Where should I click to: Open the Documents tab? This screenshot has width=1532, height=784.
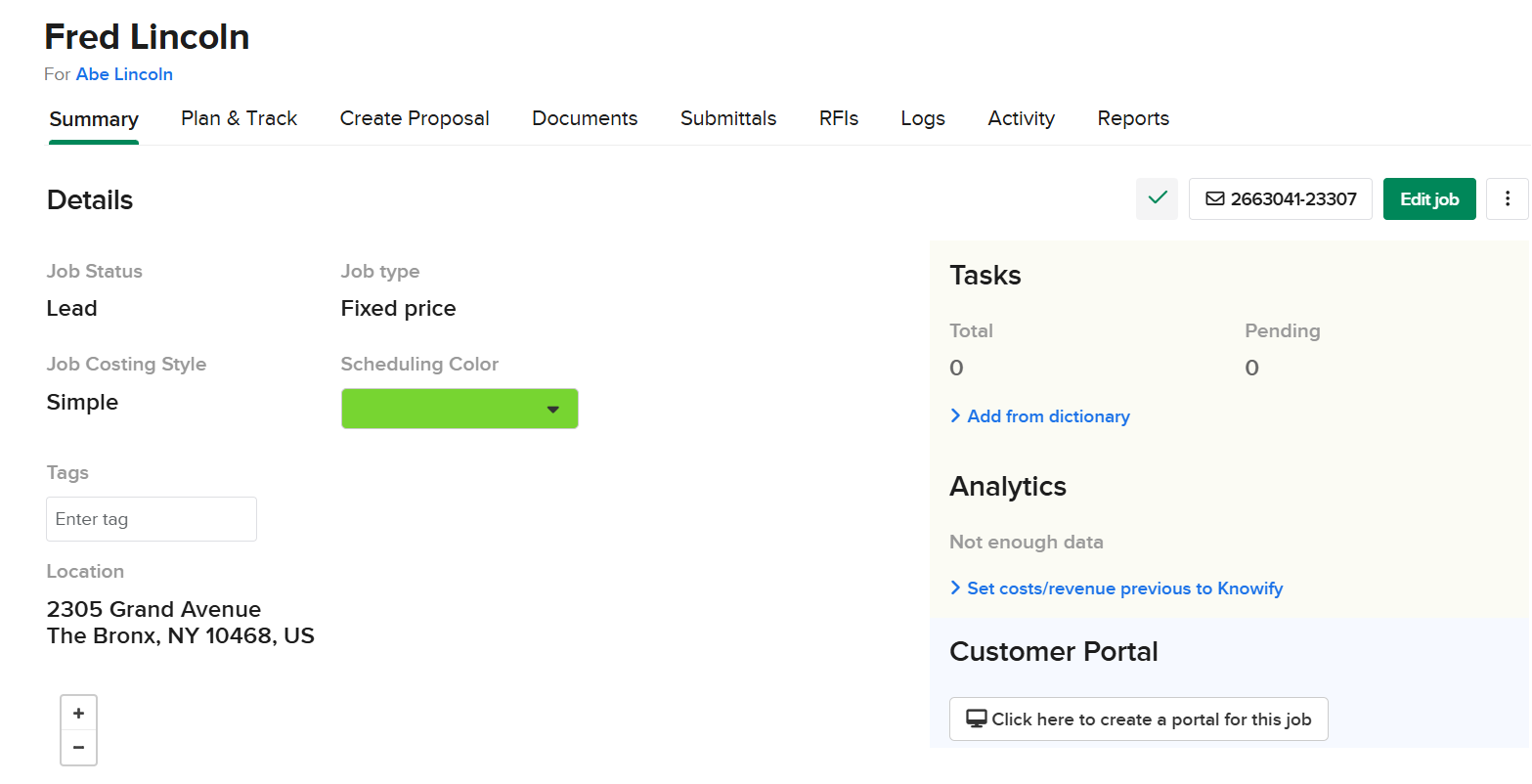point(585,118)
